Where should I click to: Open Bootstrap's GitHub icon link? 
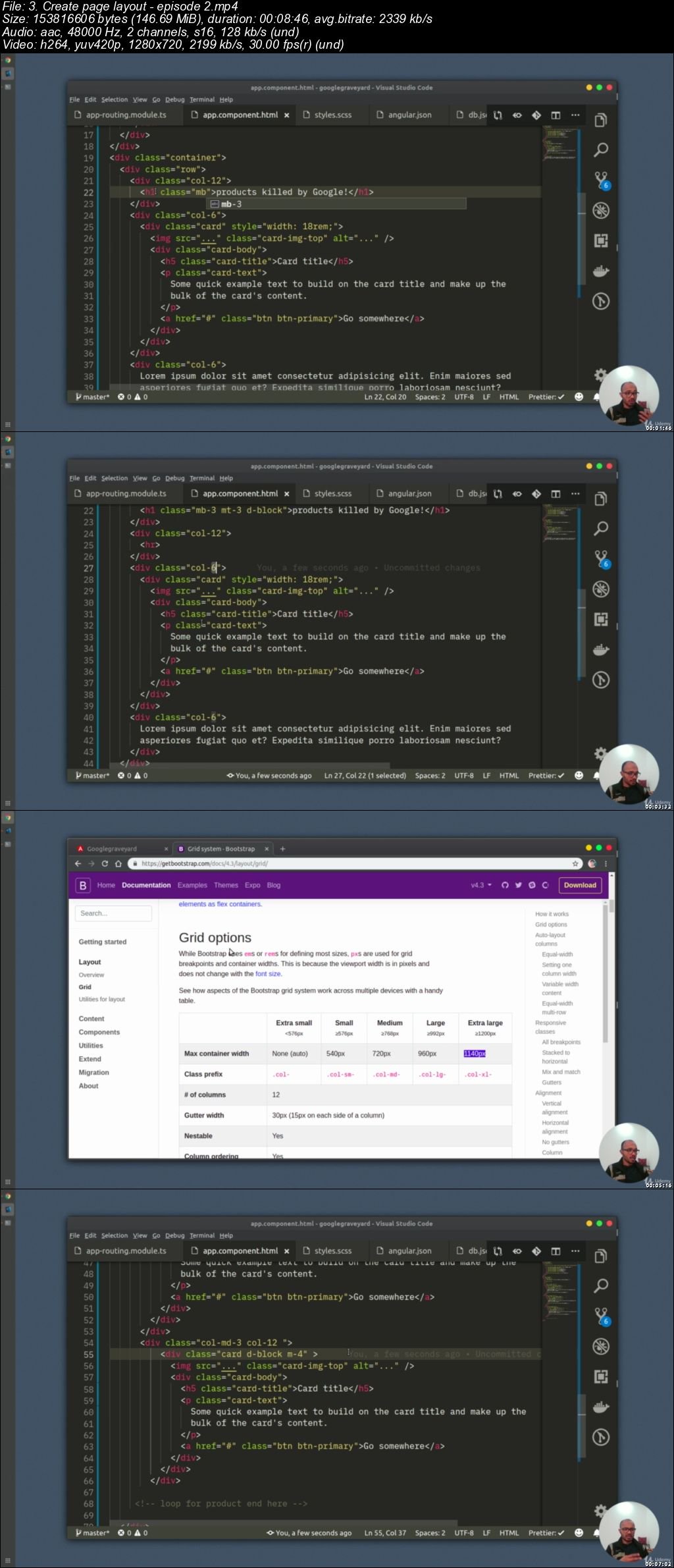coord(505,885)
